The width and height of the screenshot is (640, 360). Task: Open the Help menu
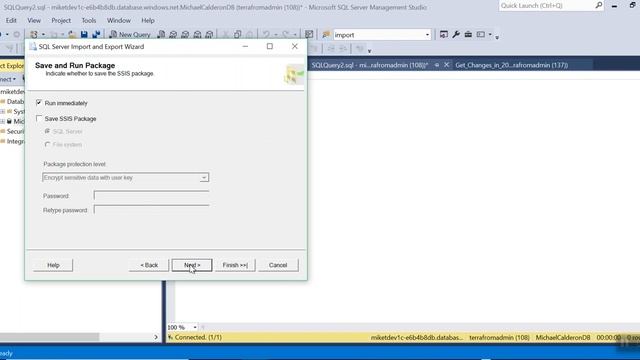click(x=148, y=20)
